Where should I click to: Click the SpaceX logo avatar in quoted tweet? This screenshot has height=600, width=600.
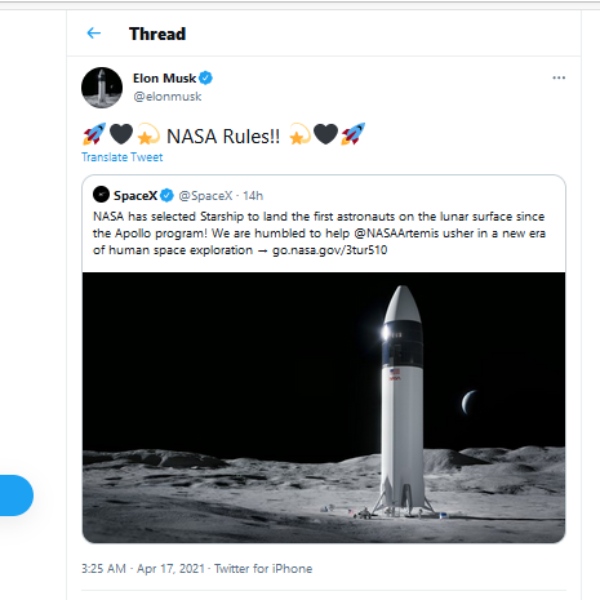click(x=101, y=195)
